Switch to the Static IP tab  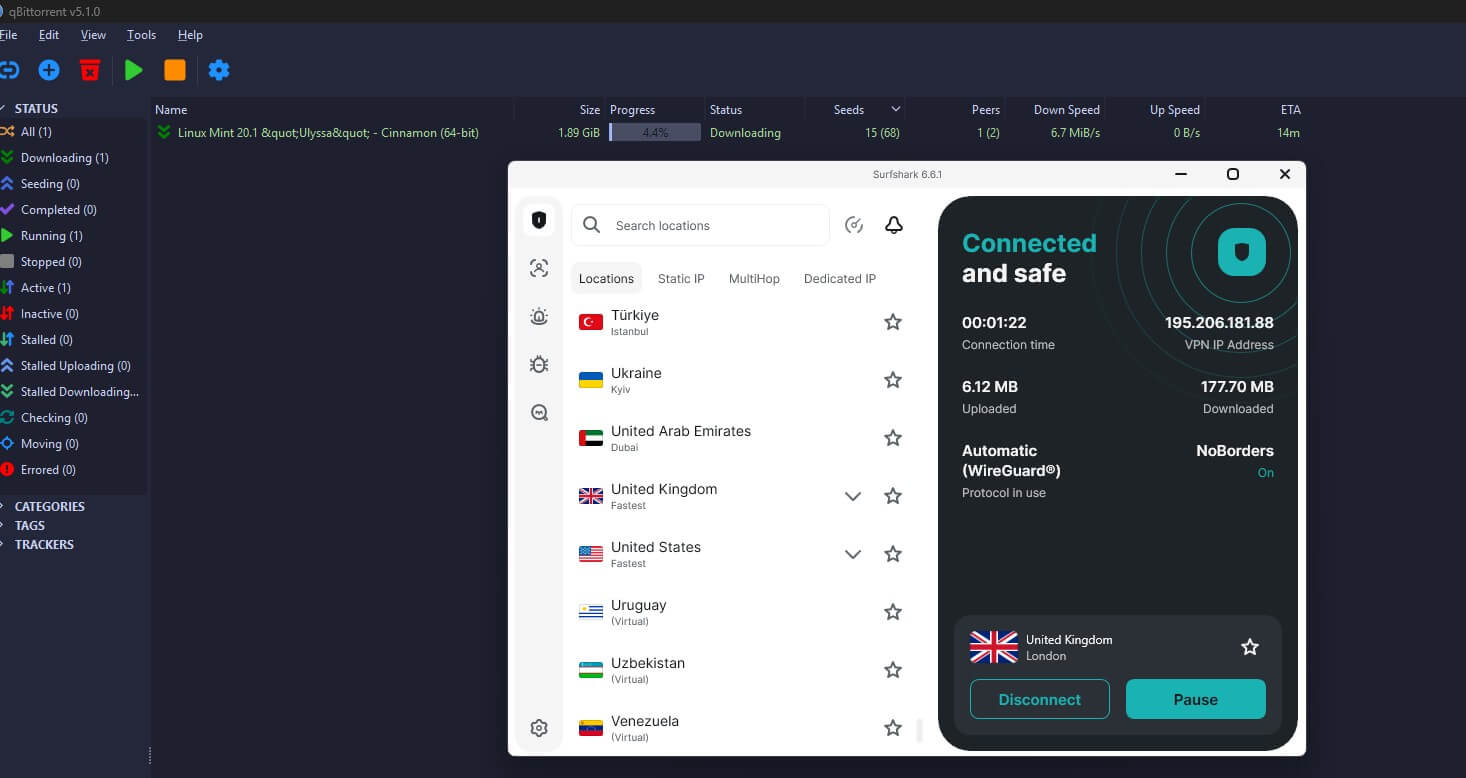point(680,279)
